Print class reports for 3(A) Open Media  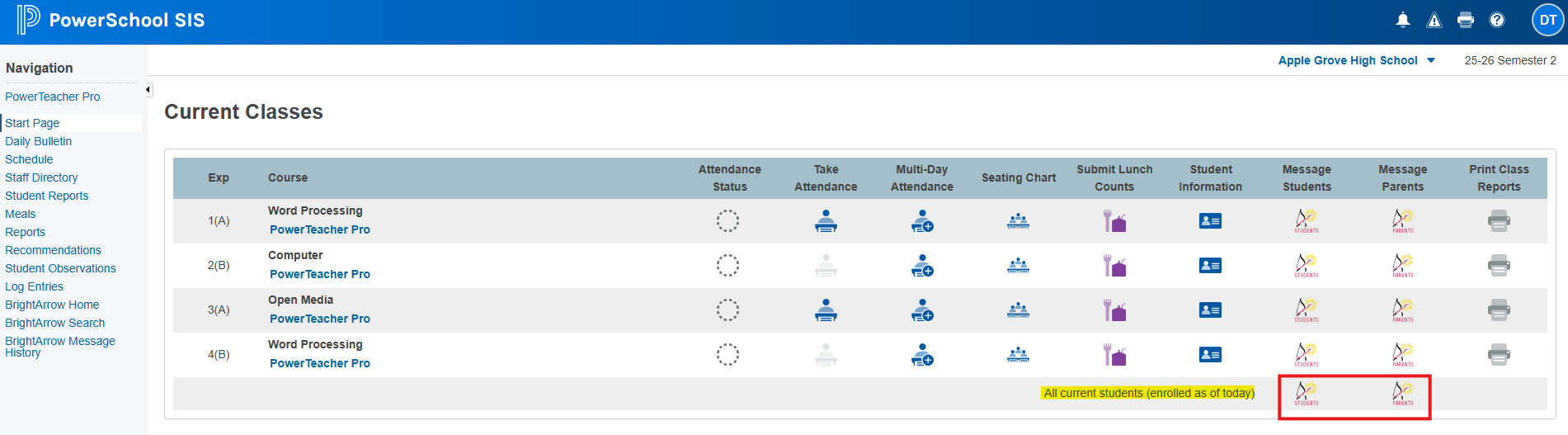click(1499, 310)
